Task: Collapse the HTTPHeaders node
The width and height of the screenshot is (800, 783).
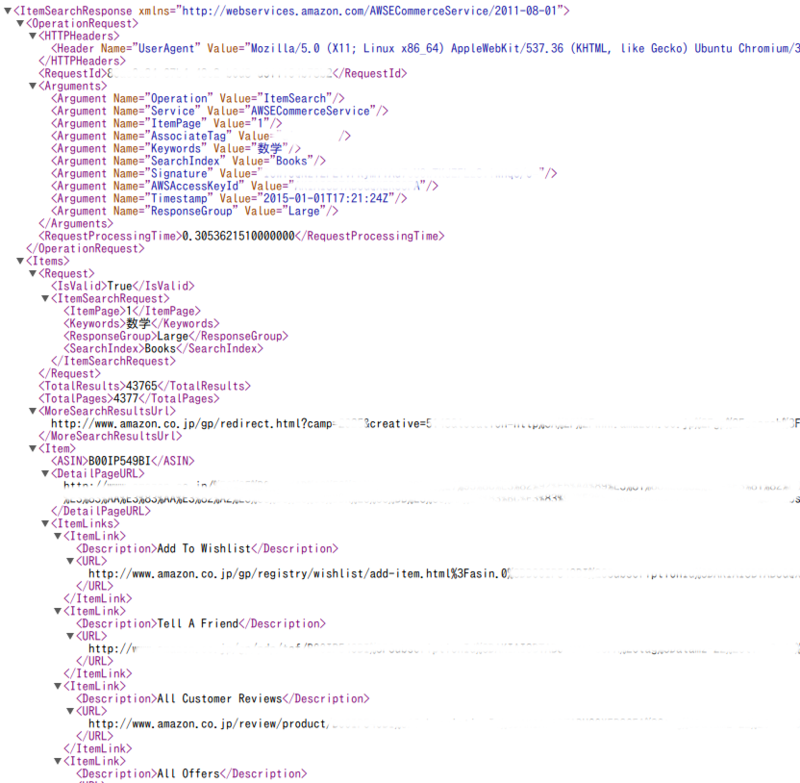Action: click(33, 36)
